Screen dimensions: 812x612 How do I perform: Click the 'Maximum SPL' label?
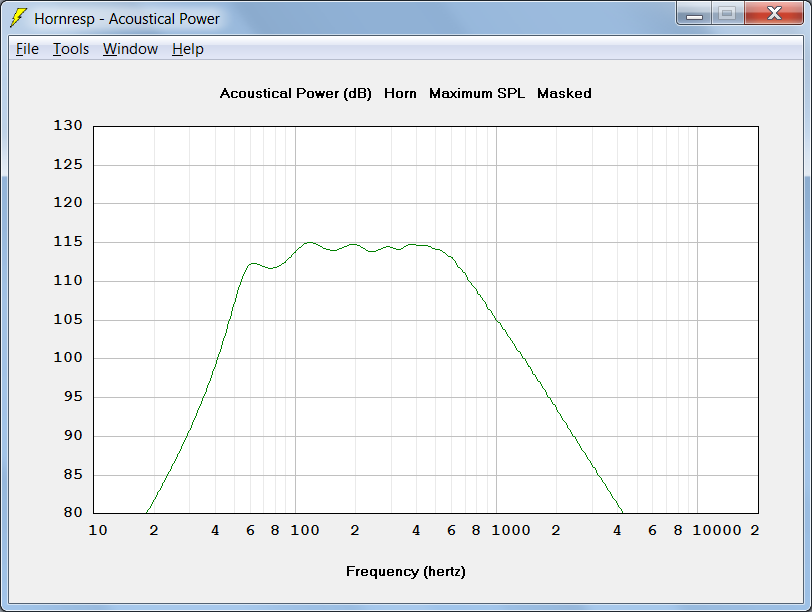tap(476, 94)
